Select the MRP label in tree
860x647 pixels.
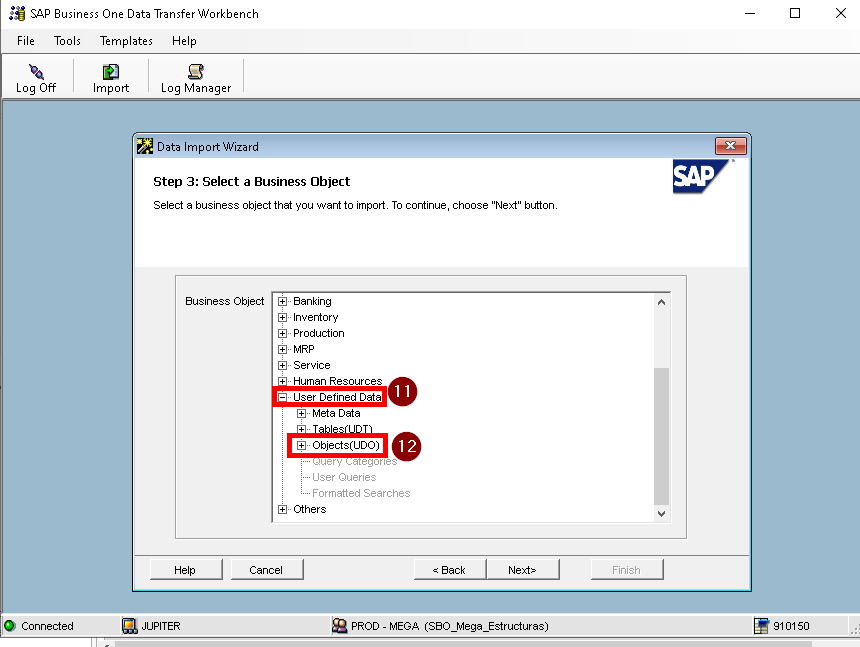click(x=304, y=349)
